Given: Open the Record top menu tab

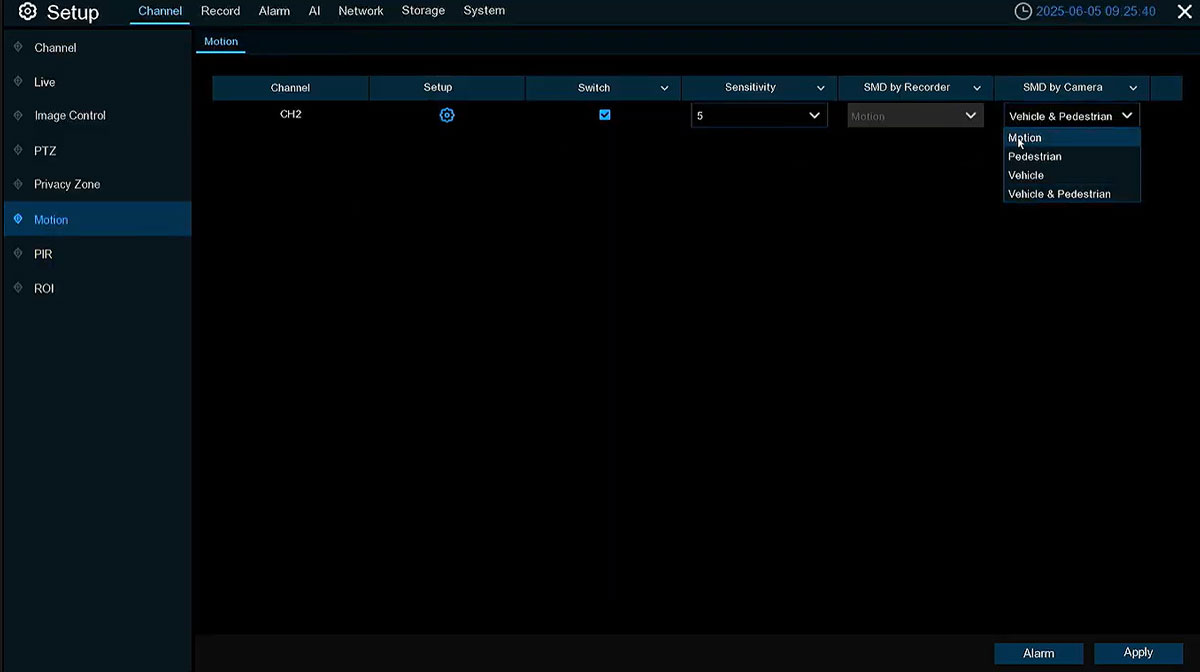Looking at the screenshot, I should (220, 11).
